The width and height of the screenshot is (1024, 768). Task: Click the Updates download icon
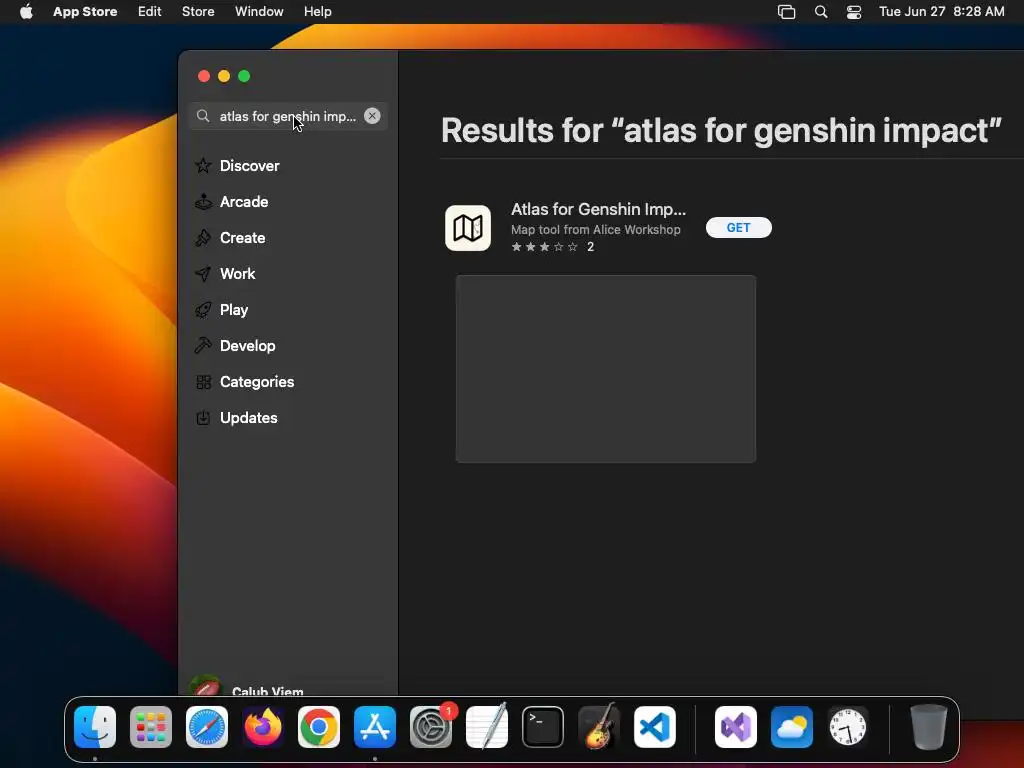pos(203,418)
